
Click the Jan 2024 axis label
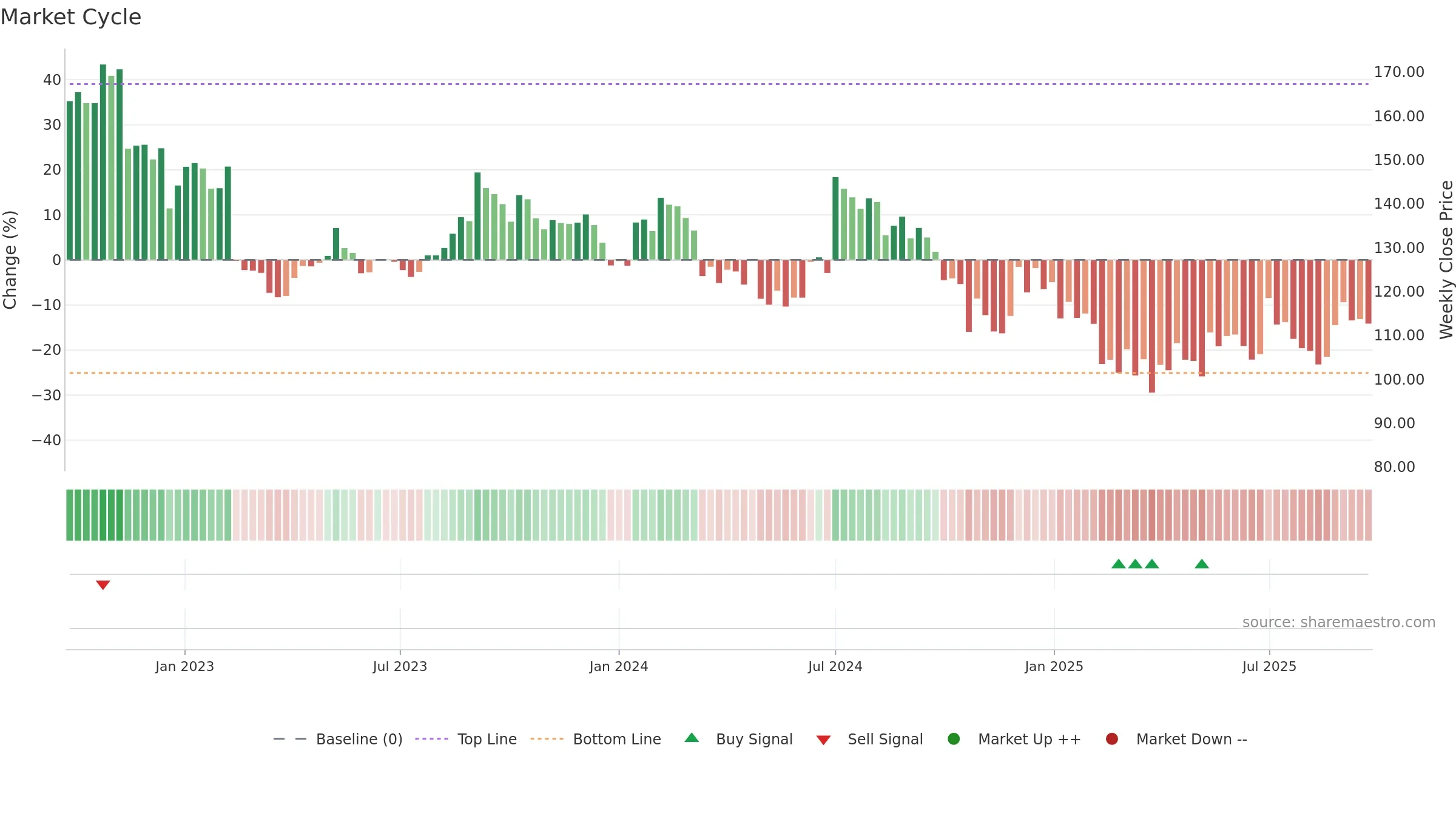pyautogui.click(x=619, y=666)
